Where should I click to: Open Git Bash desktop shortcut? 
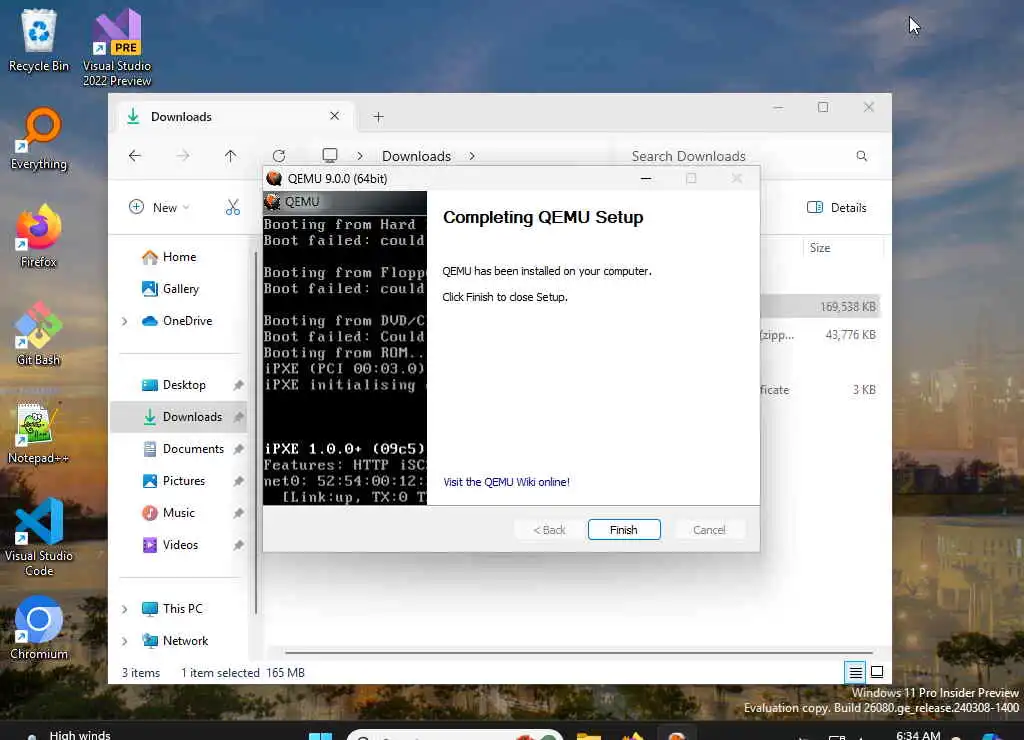(39, 334)
